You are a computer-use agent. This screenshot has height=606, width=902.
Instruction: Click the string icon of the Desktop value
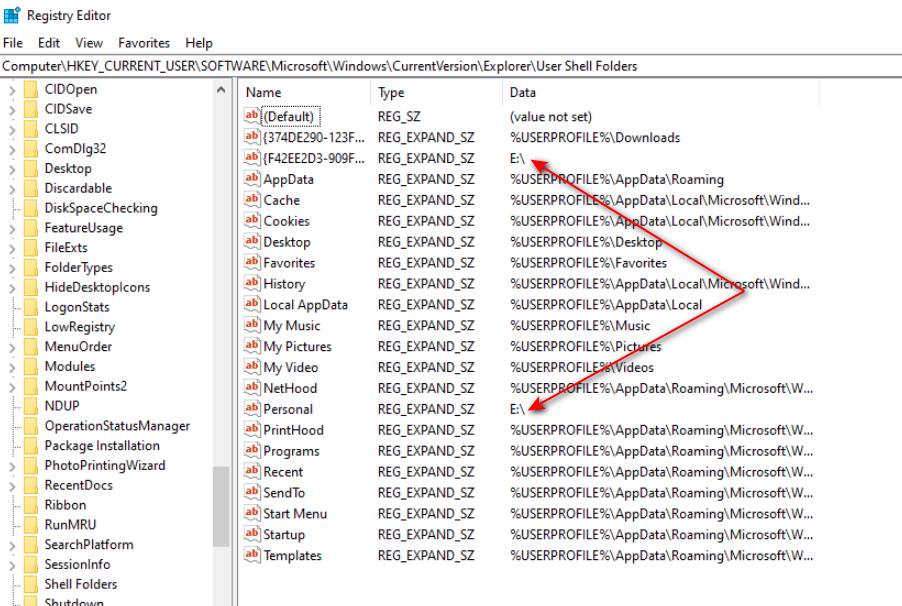pos(251,241)
